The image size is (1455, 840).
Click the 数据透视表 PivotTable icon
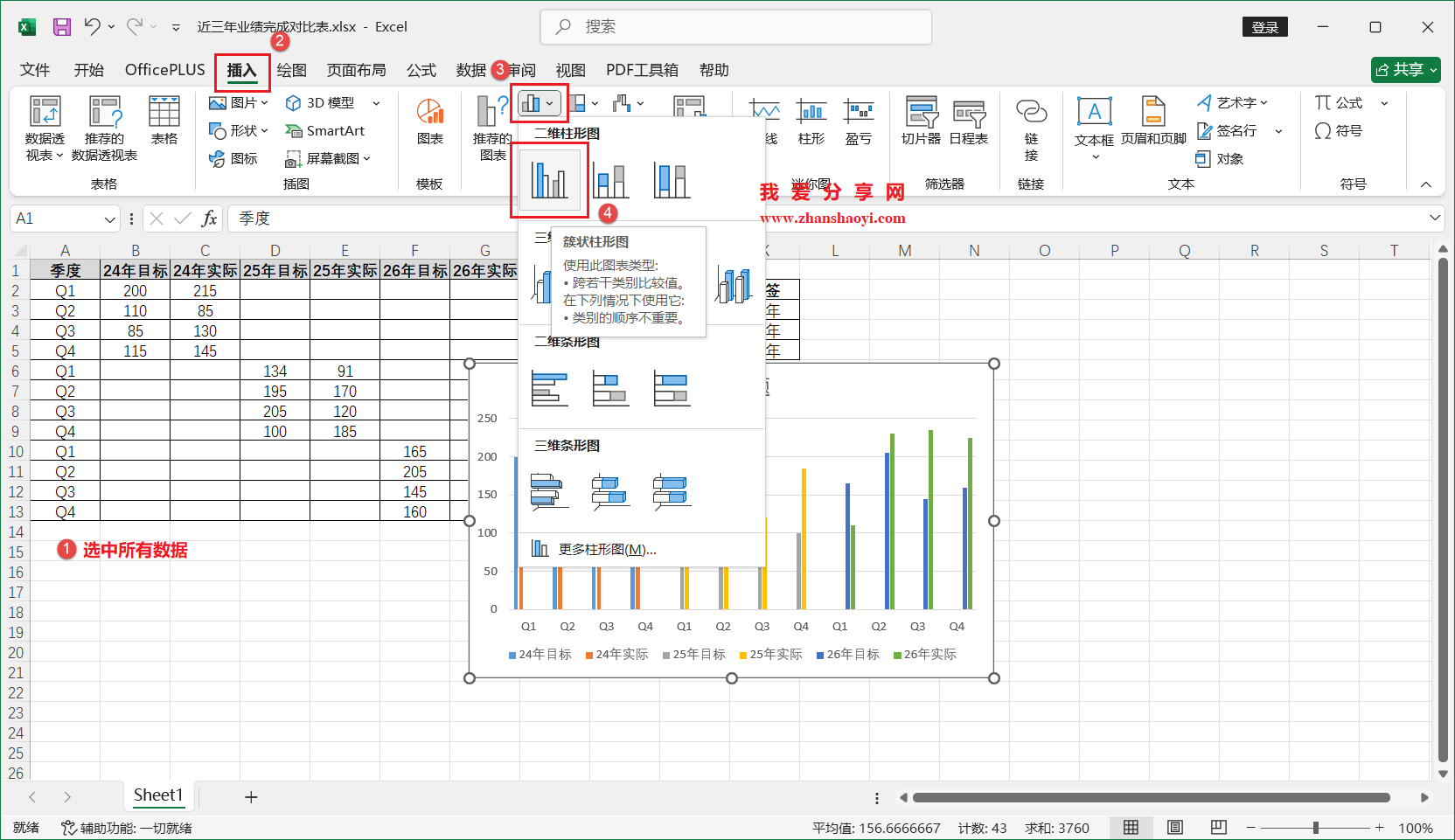[45, 128]
